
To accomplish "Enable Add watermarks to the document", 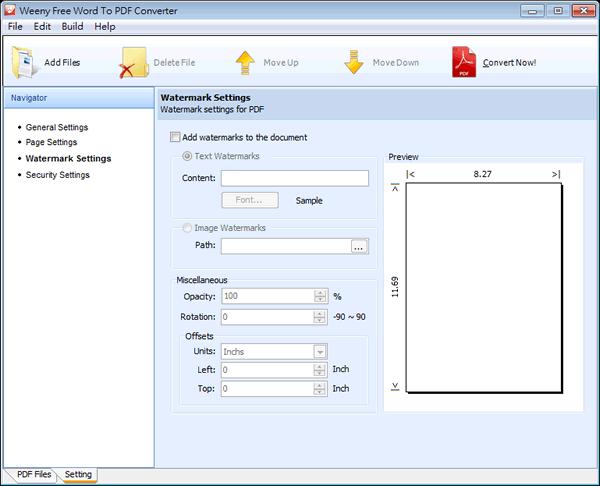I will pyautogui.click(x=175, y=137).
